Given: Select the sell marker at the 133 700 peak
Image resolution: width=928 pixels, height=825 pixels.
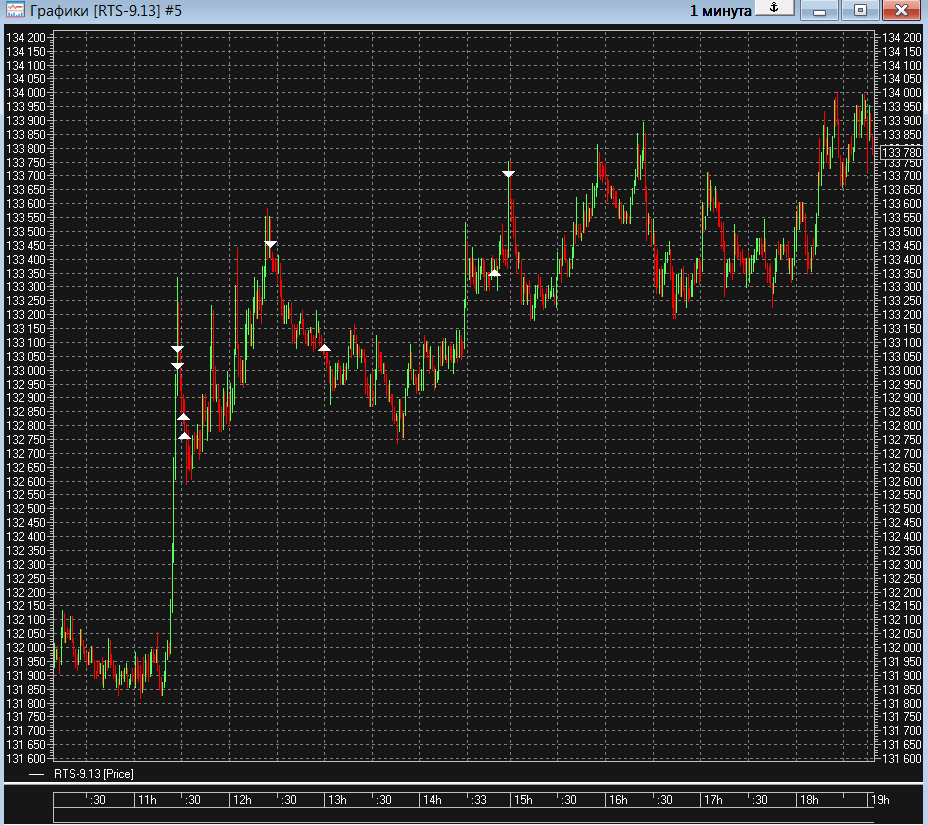Looking at the screenshot, I should pos(509,174).
